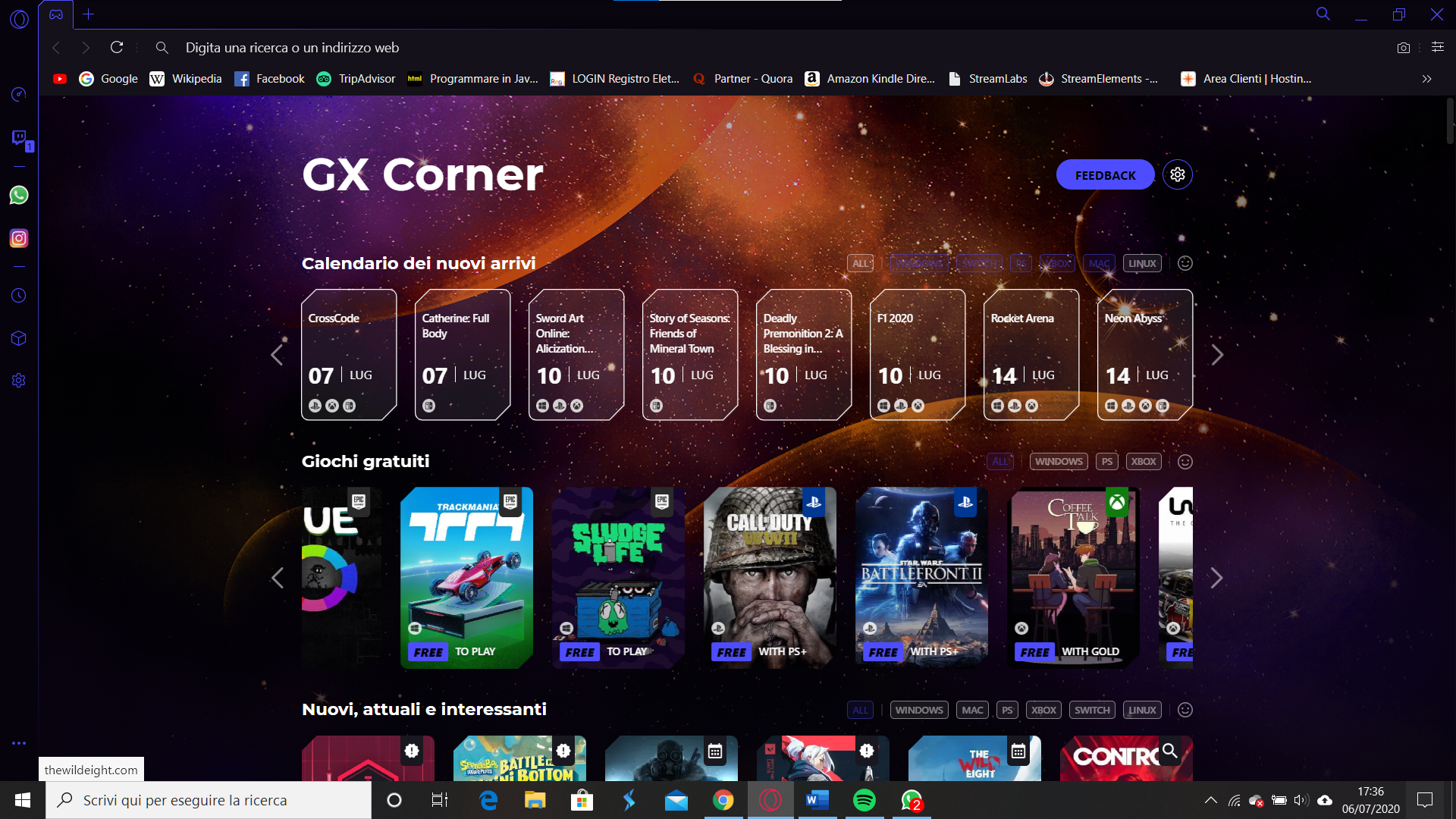The width and height of the screenshot is (1456, 819).
Task: Open Windows Start menu
Action: (23, 800)
